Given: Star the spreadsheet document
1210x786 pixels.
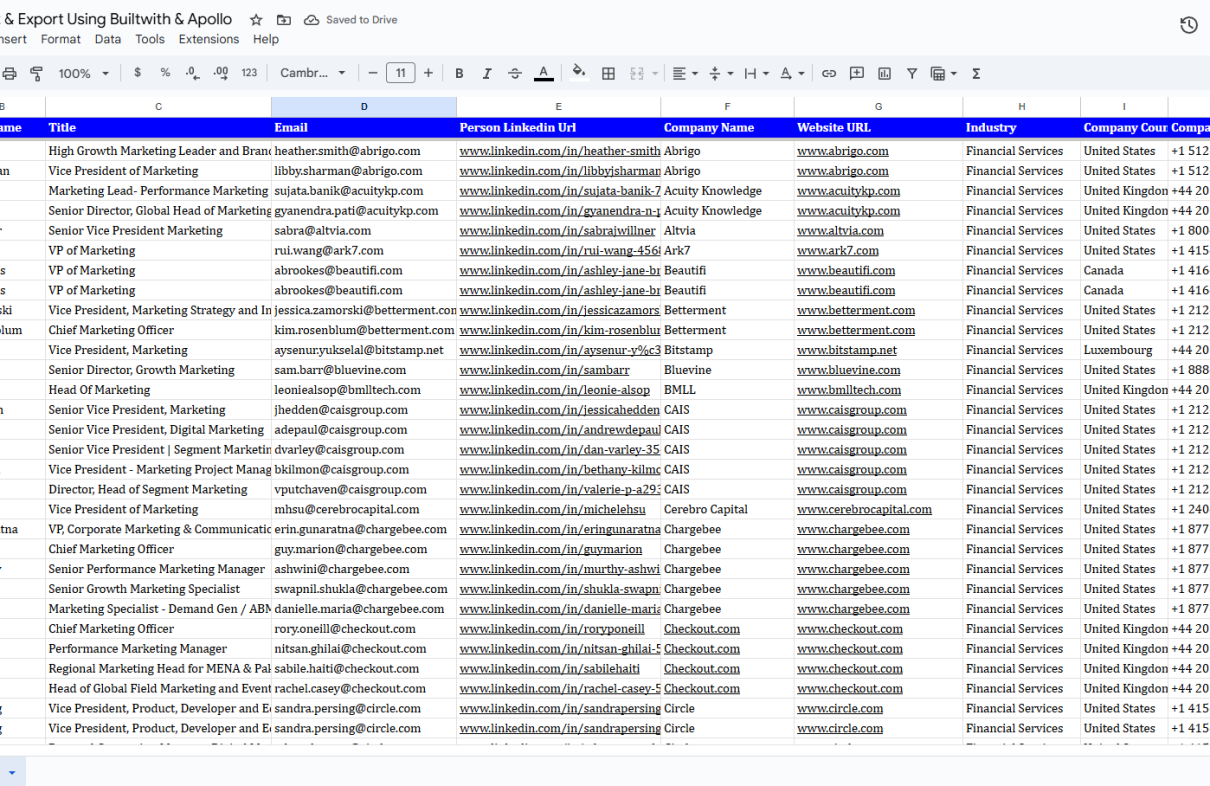Looking at the screenshot, I should coord(257,20).
